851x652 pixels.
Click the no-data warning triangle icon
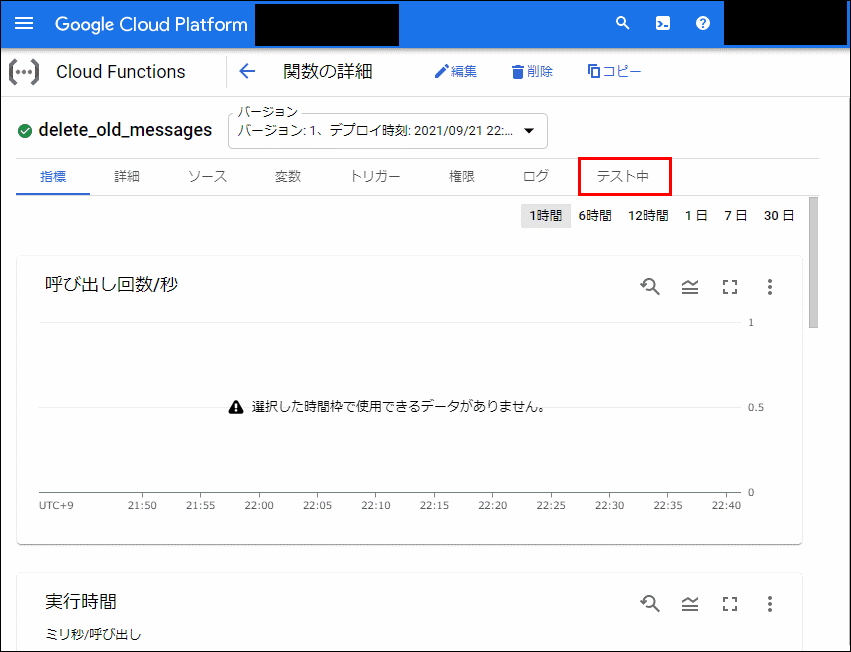[x=236, y=407]
